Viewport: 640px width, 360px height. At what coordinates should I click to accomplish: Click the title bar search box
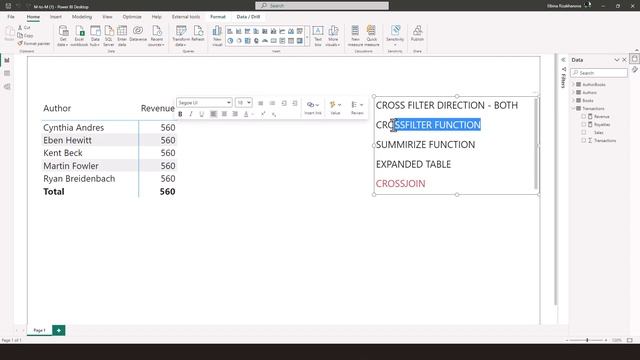(322, 6)
